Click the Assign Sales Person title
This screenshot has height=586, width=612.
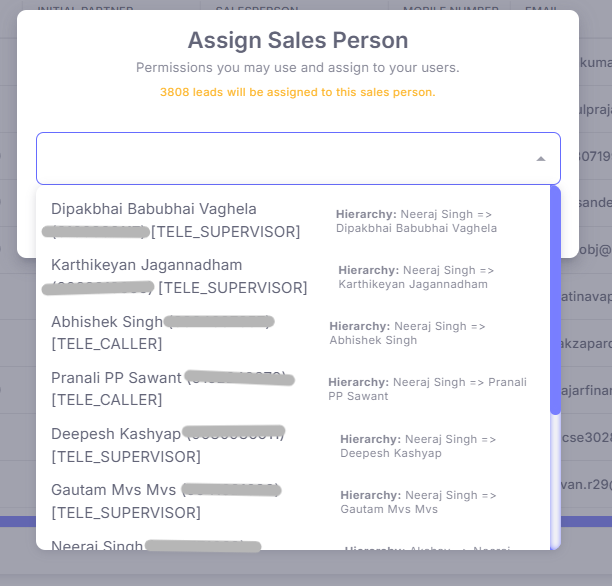[x=298, y=41]
